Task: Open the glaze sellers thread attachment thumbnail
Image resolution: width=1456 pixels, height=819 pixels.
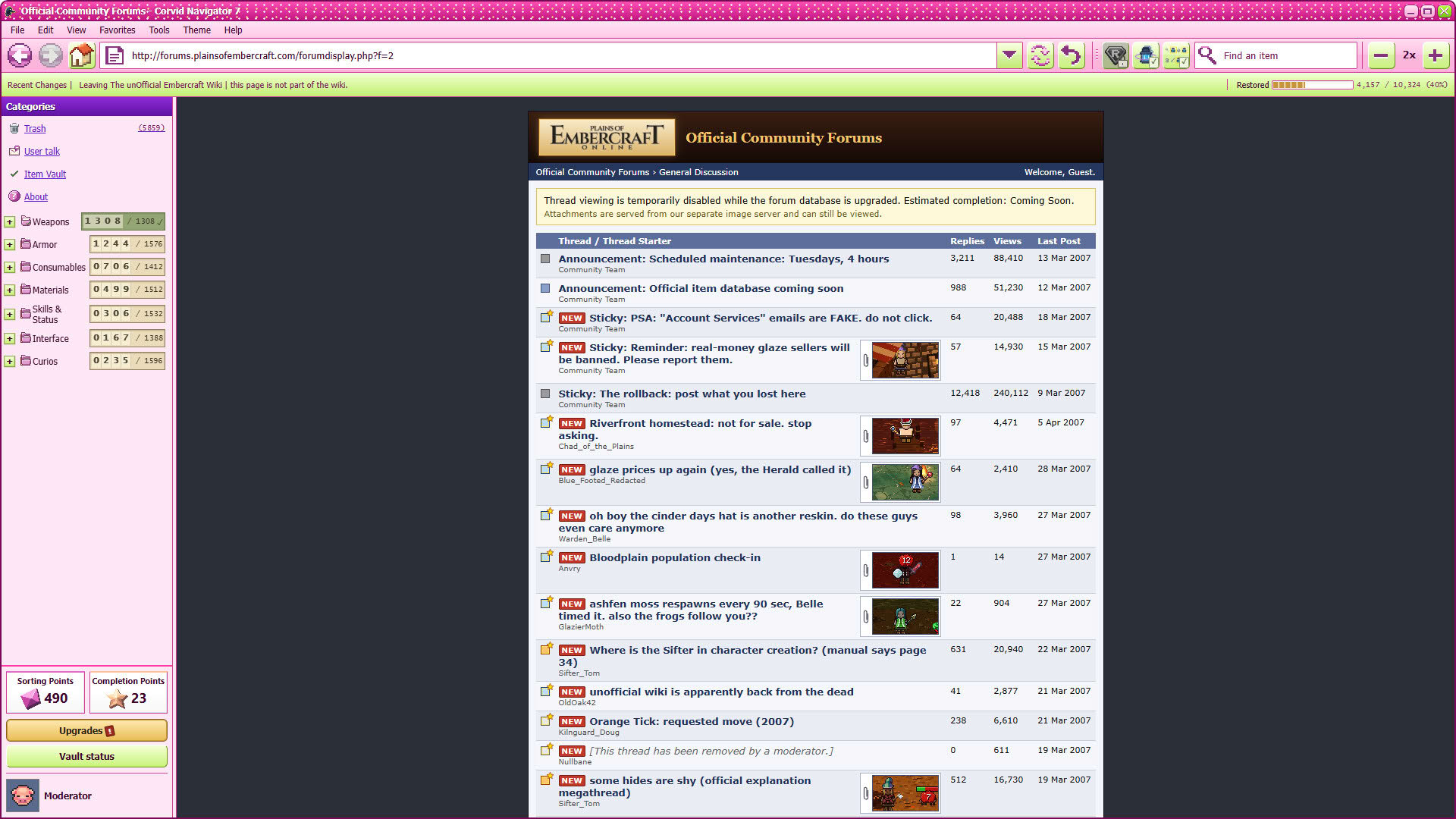Action: (905, 360)
